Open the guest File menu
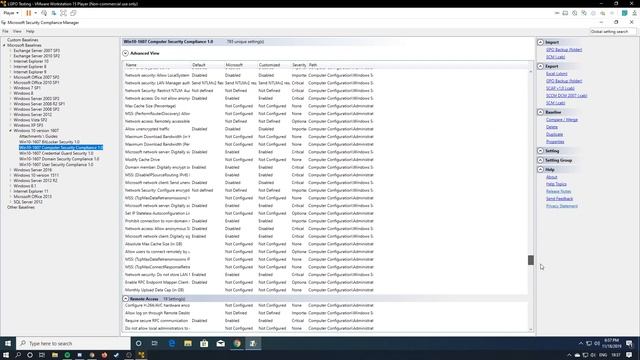640x360 pixels. tap(5, 31)
